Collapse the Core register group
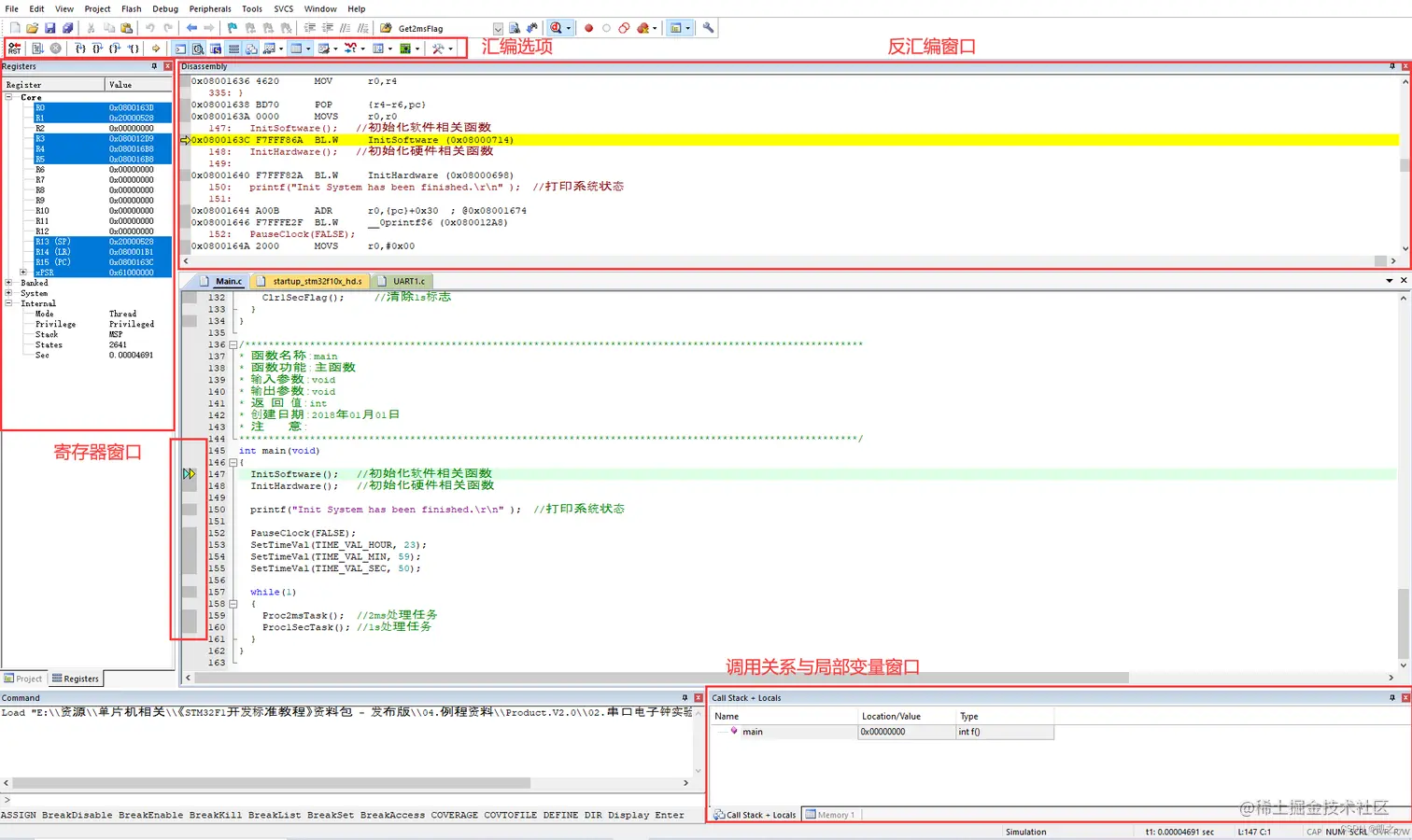This screenshot has width=1412, height=840. click(x=9, y=97)
